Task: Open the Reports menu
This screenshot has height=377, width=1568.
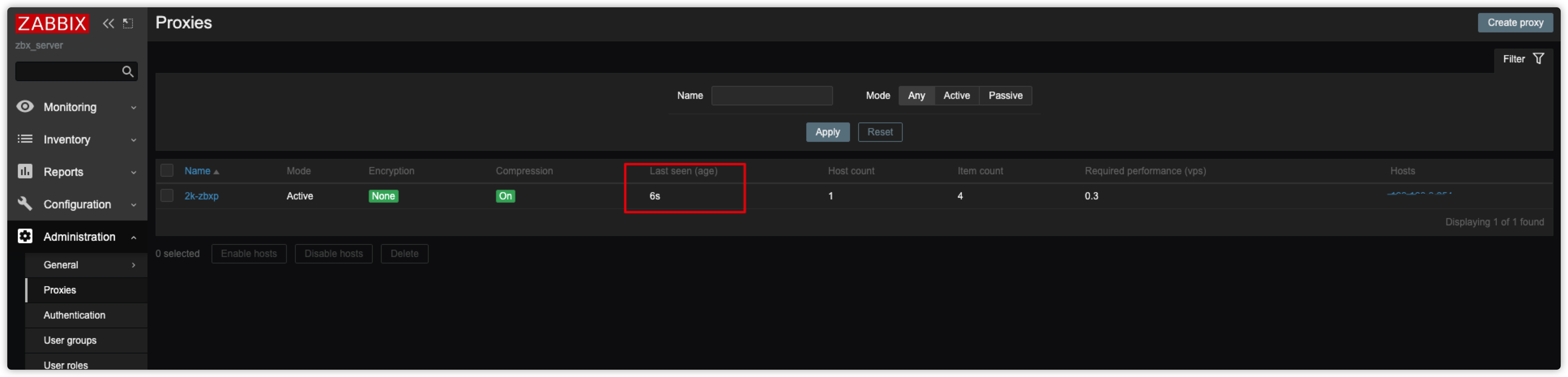Action: [x=77, y=172]
